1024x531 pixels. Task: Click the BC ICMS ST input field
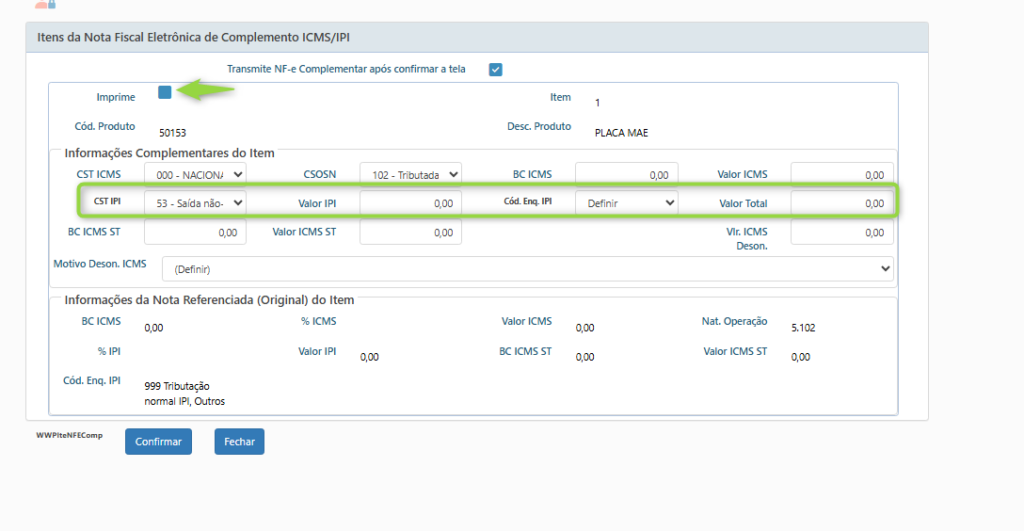click(x=195, y=232)
